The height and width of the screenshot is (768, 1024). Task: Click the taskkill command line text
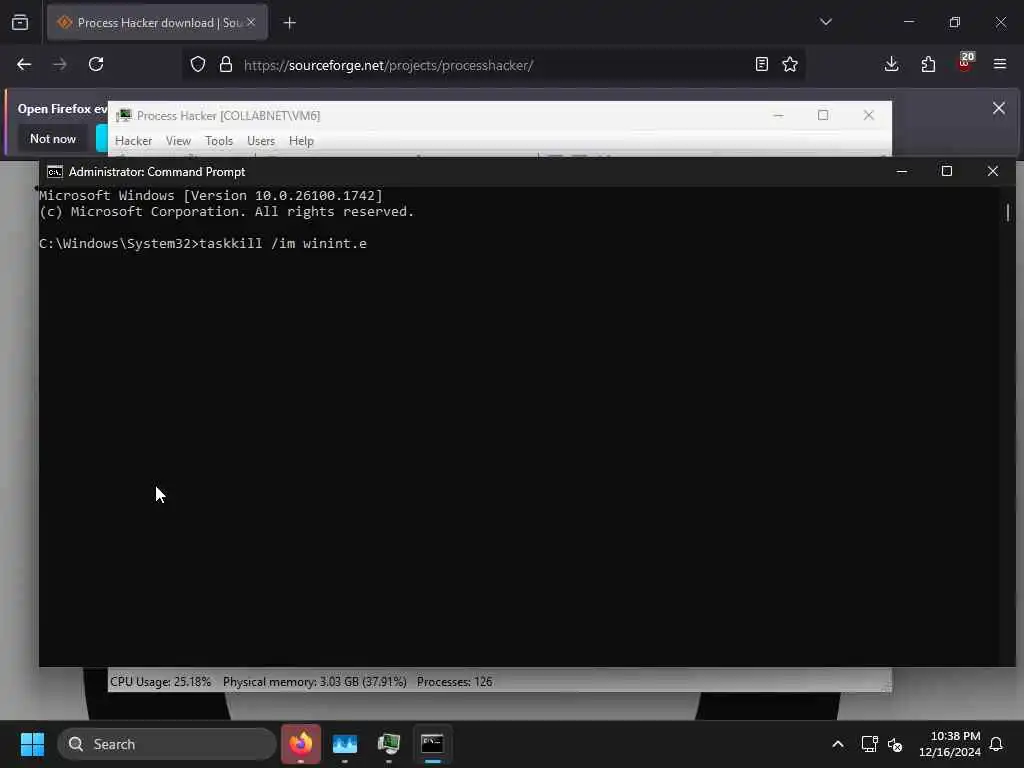coord(202,244)
